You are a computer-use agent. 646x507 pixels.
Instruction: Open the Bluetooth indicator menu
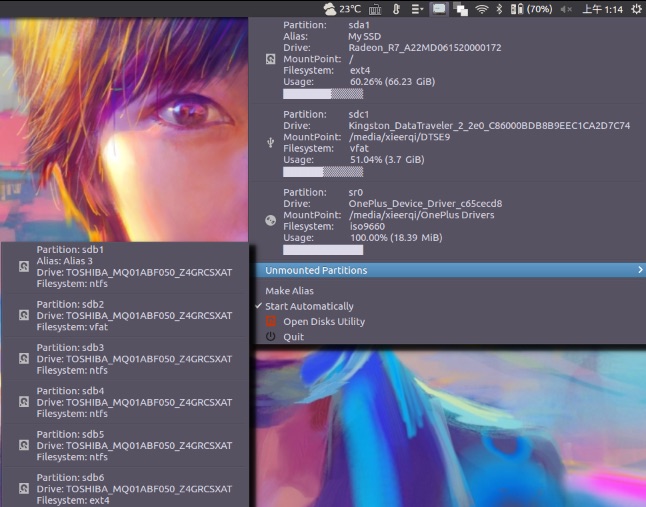click(x=499, y=9)
